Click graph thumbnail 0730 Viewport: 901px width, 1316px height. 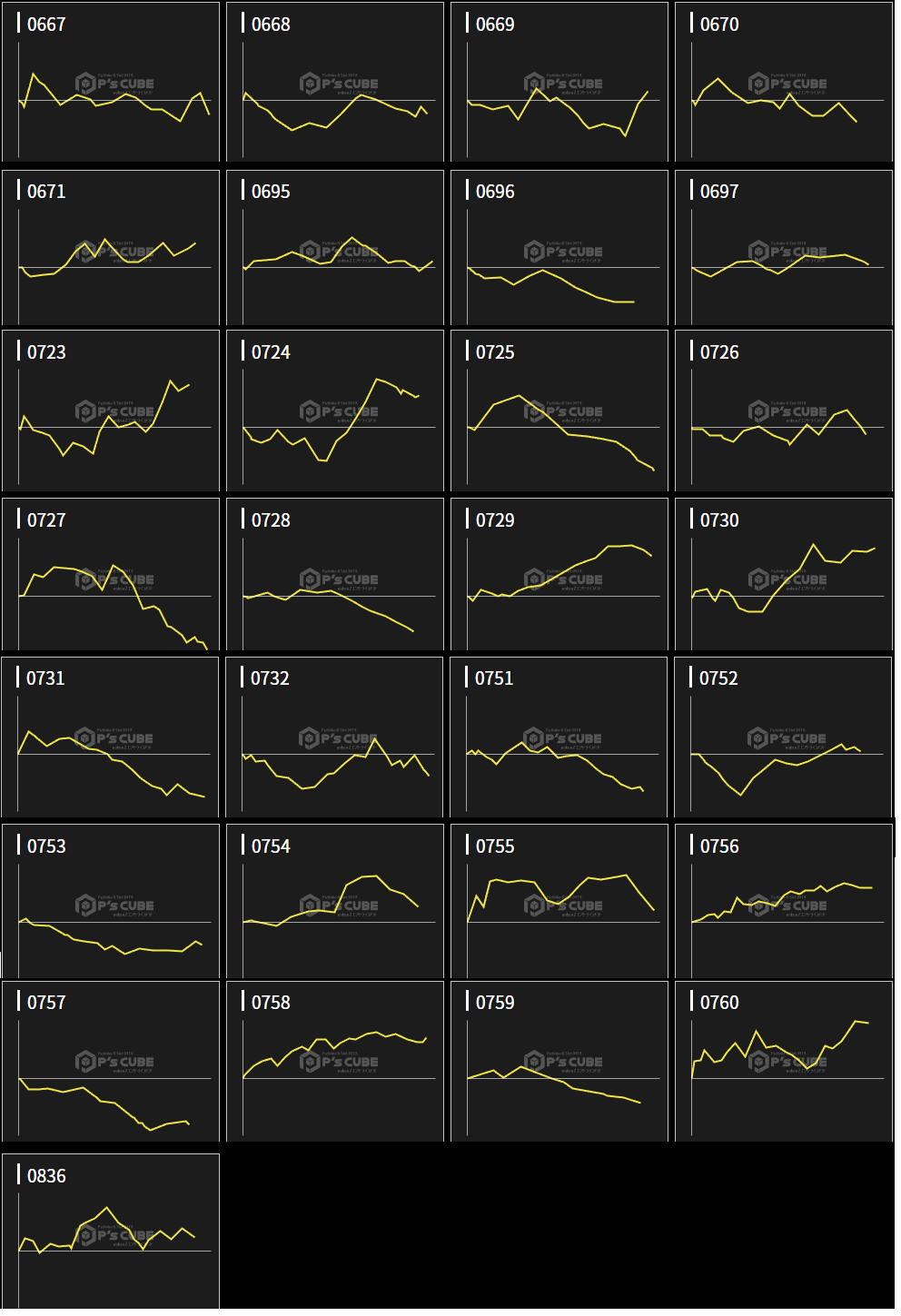pyautogui.click(x=784, y=574)
